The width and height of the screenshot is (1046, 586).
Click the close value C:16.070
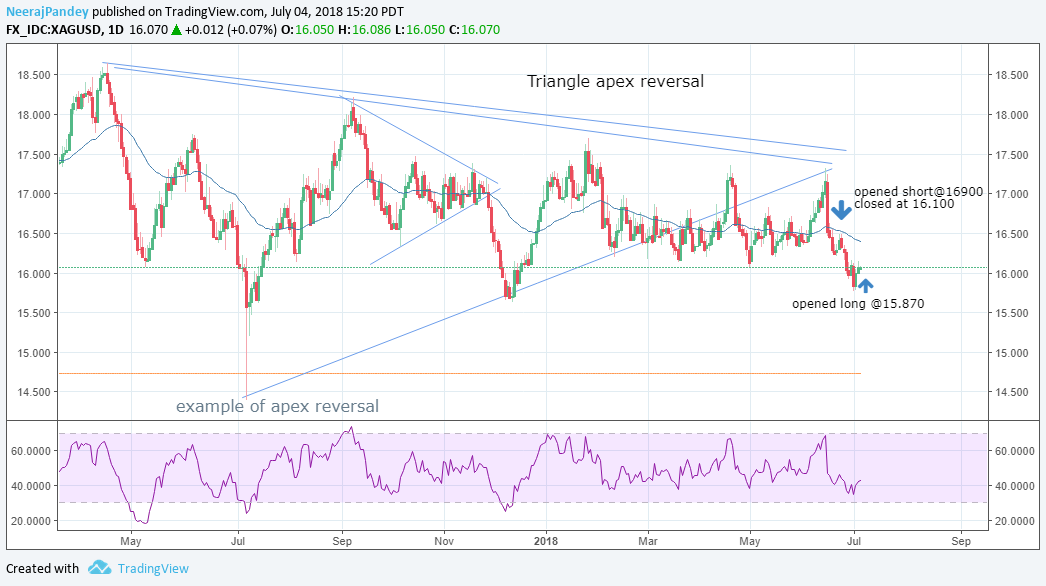pyautogui.click(x=474, y=29)
